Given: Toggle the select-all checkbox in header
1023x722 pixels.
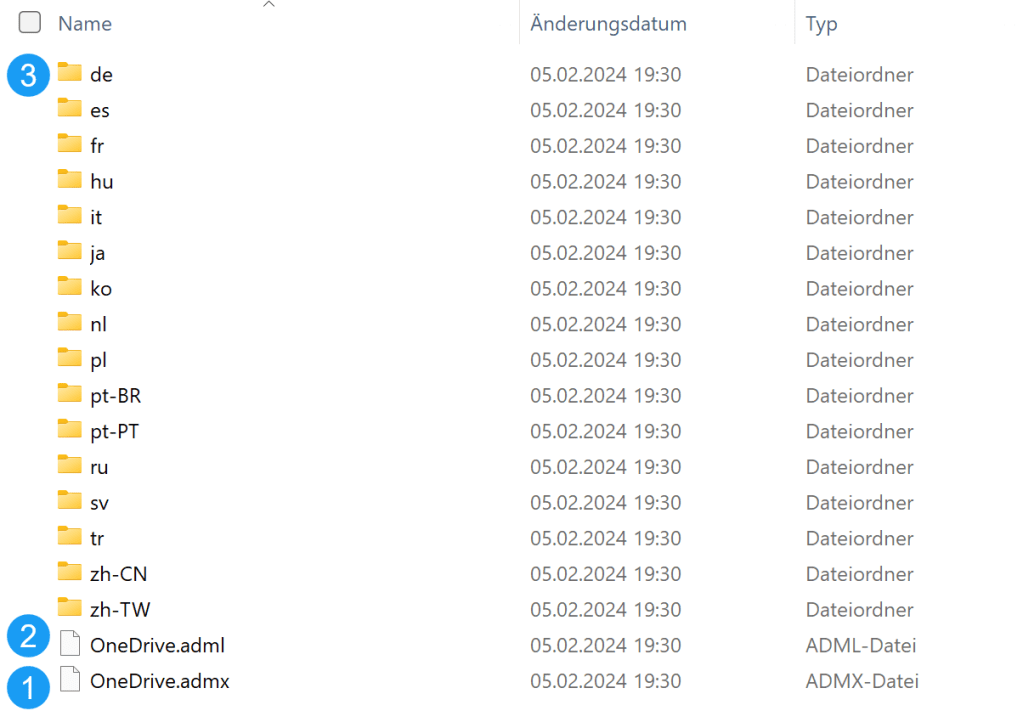Looking at the screenshot, I should [30, 23].
